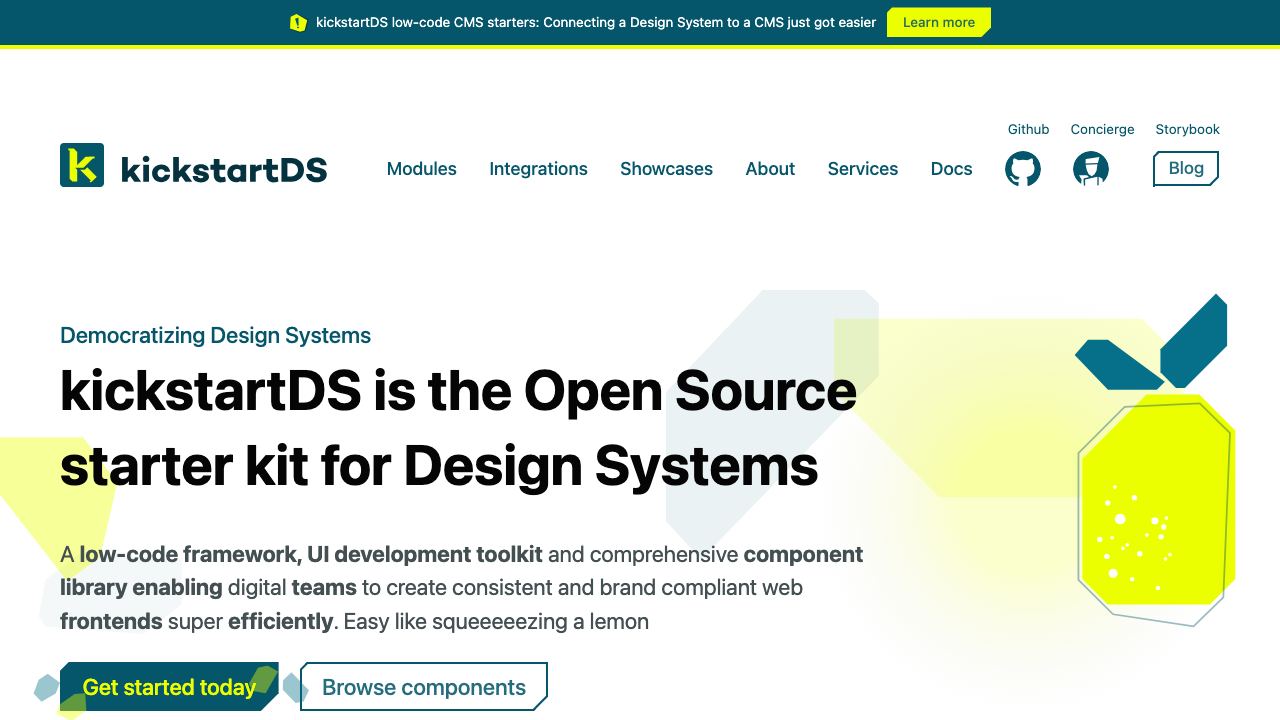Click the Democratizing Design Systems subtitle
The width and height of the screenshot is (1280, 720).
[x=215, y=335]
